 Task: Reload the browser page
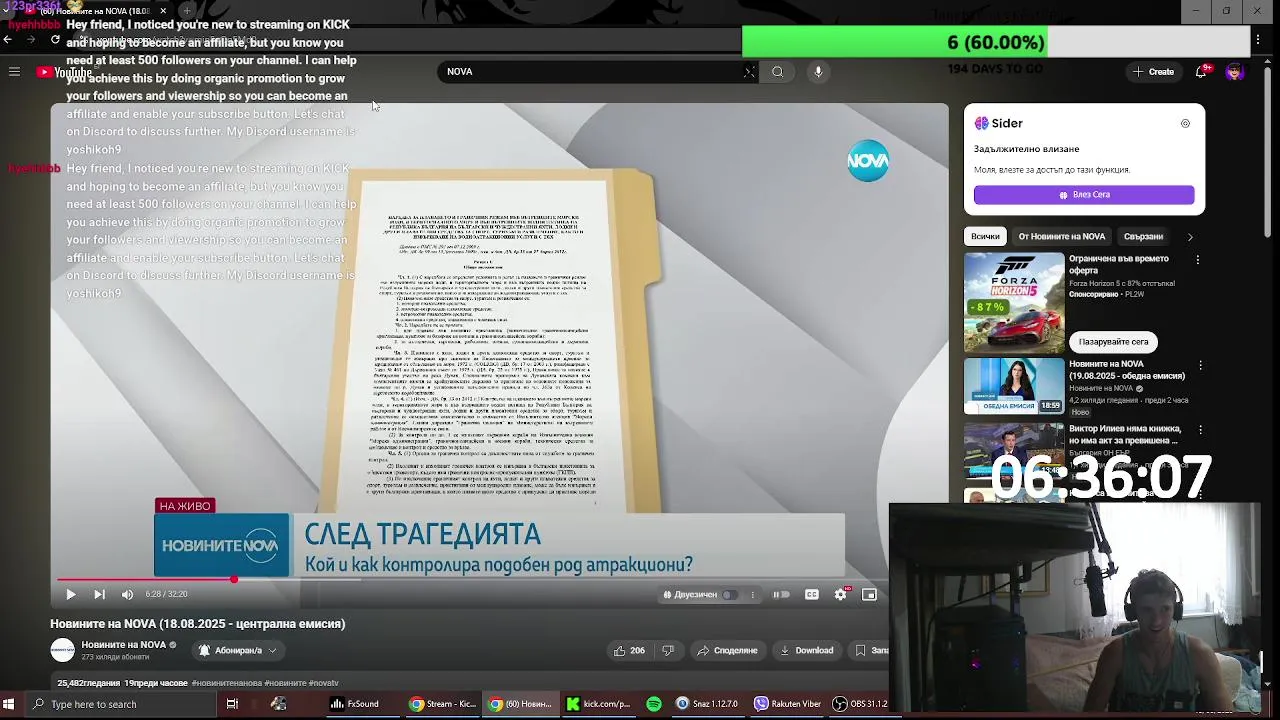(x=55, y=40)
